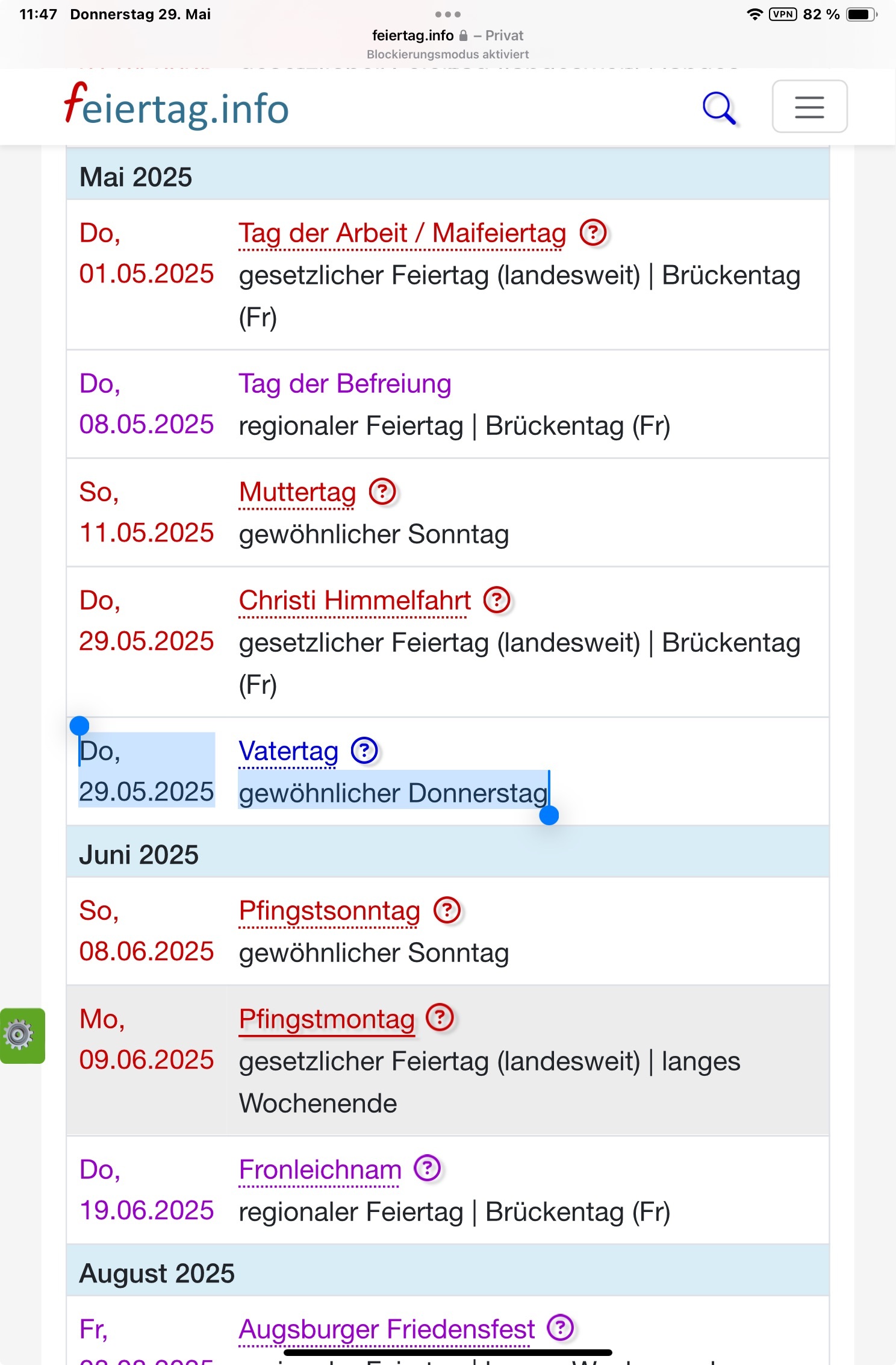
Task: Open the hamburger navigation menu
Action: click(x=809, y=107)
